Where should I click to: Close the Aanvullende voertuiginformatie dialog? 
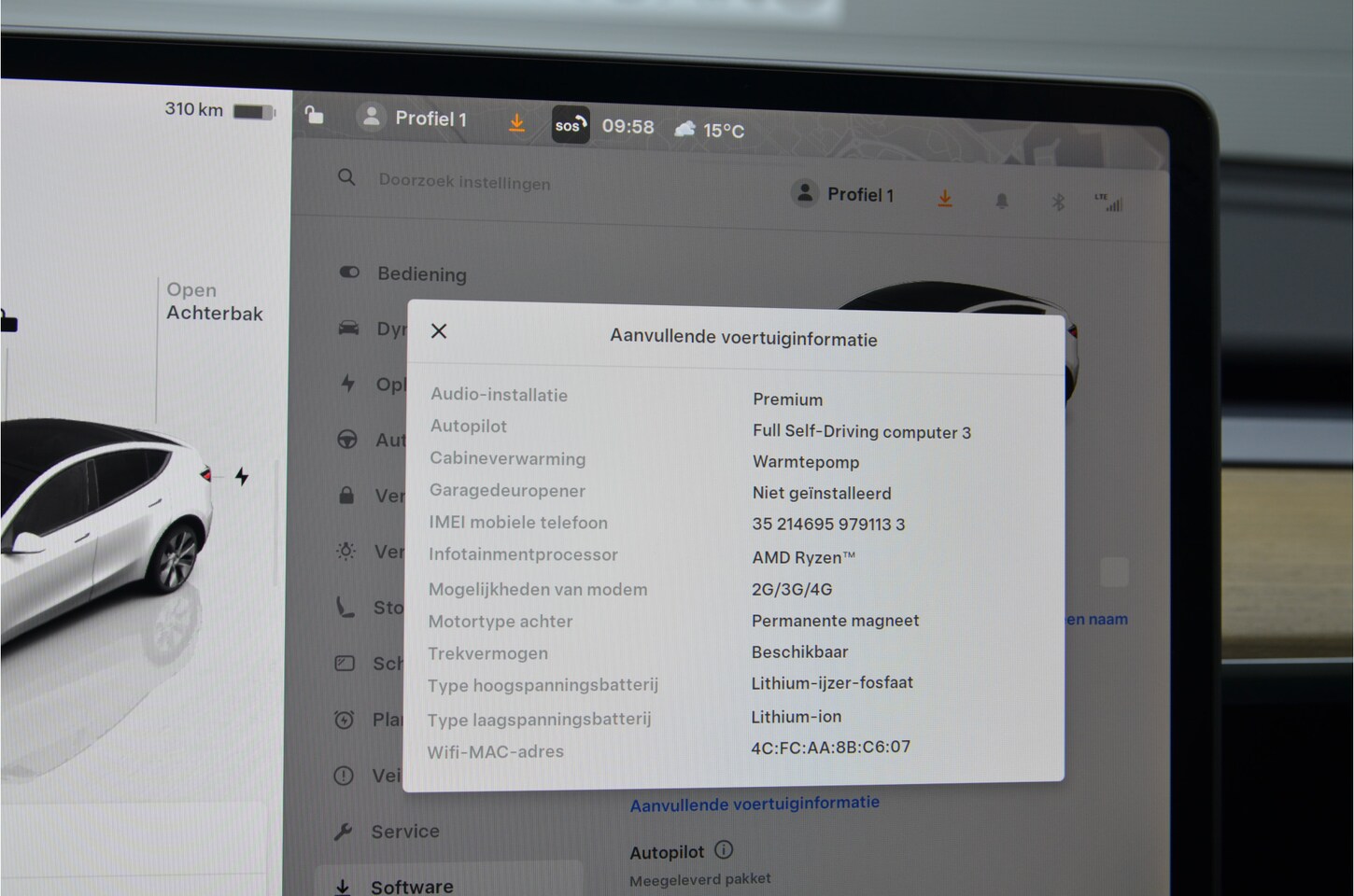point(439,331)
